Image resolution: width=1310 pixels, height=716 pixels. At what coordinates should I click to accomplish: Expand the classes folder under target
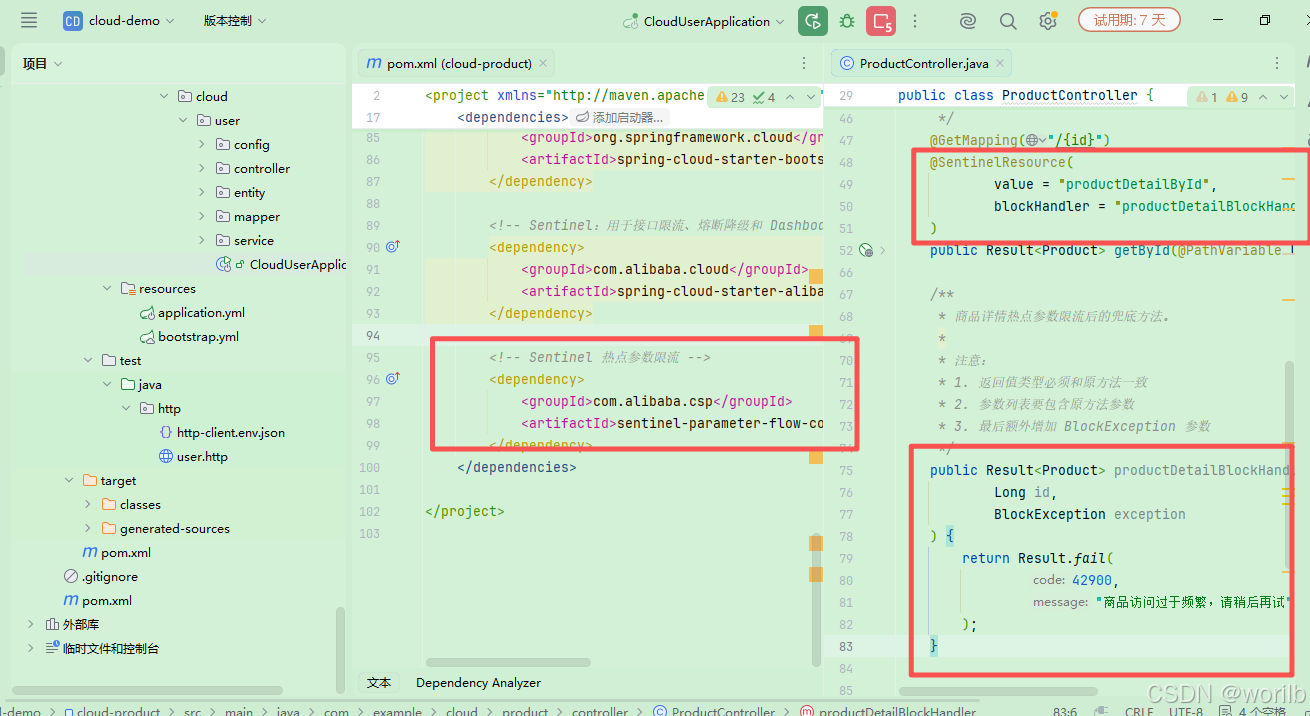pos(88,505)
